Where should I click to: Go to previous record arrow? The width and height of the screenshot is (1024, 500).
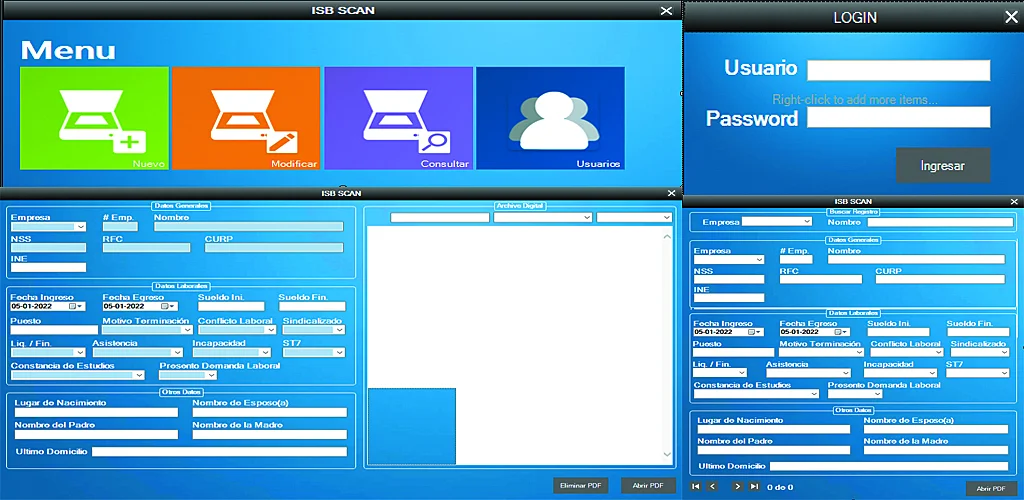click(x=712, y=487)
